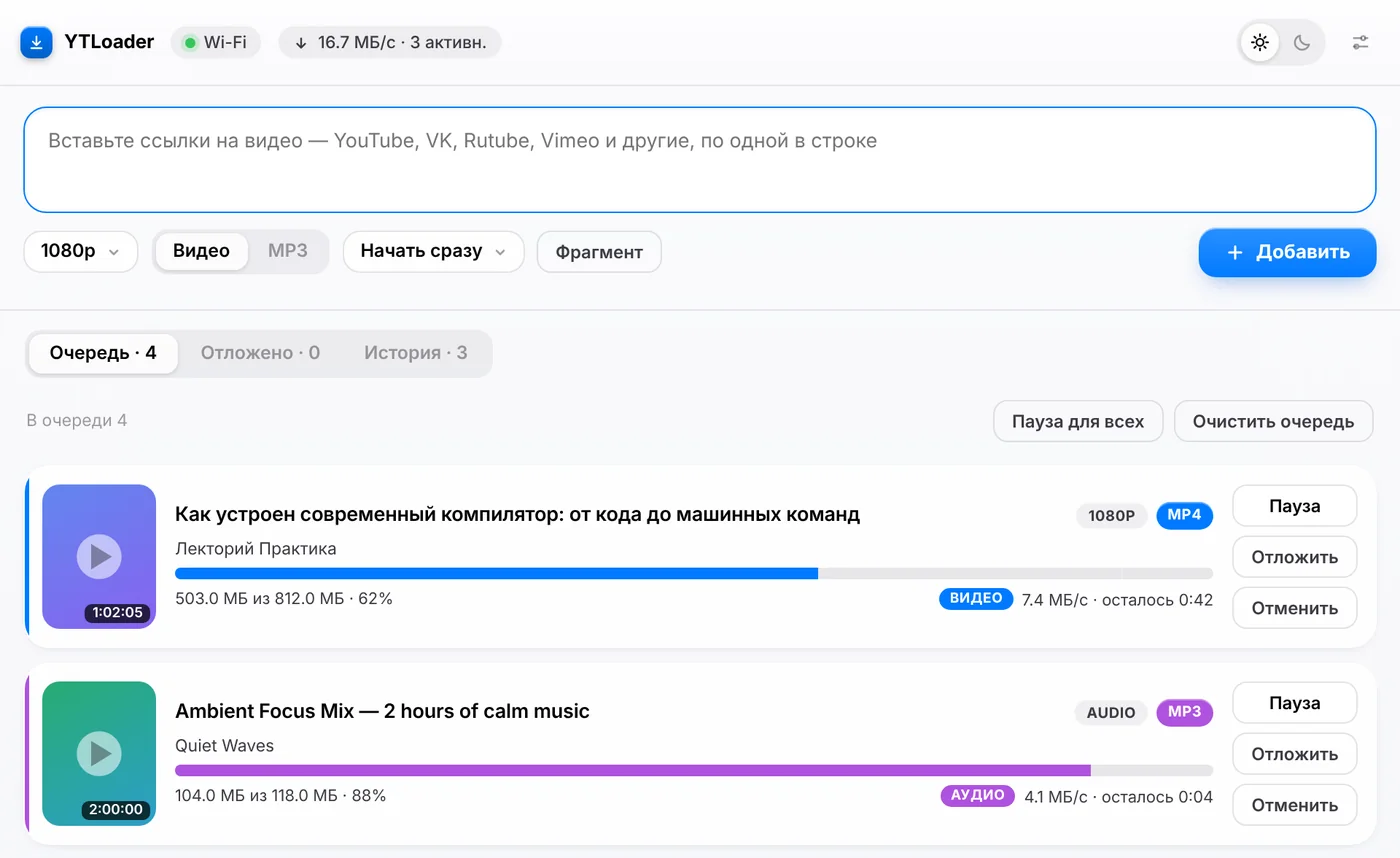The image size is (1400, 858).
Task: Pause the Ambient Focus Mix download
Action: pyautogui.click(x=1295, y=703)
